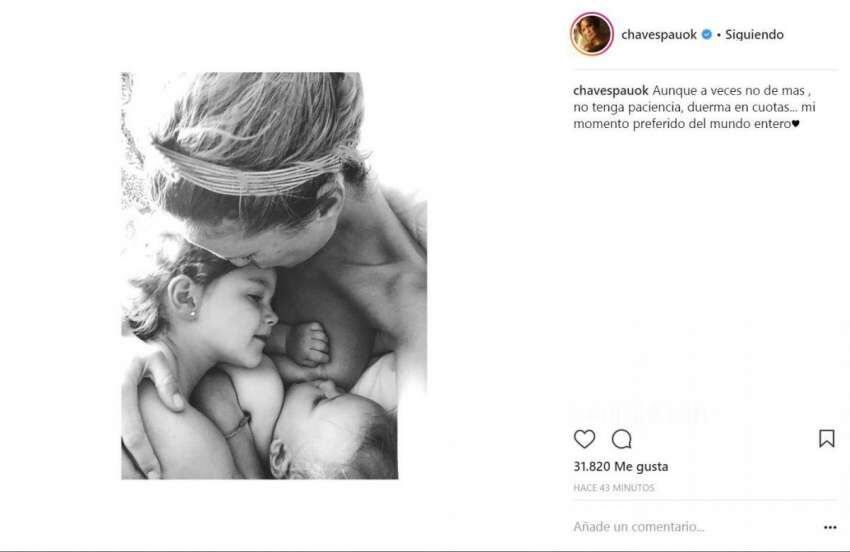Open the chavespauok profile picture
Viewport: 850px width, 552px height.
click(591, 34)
